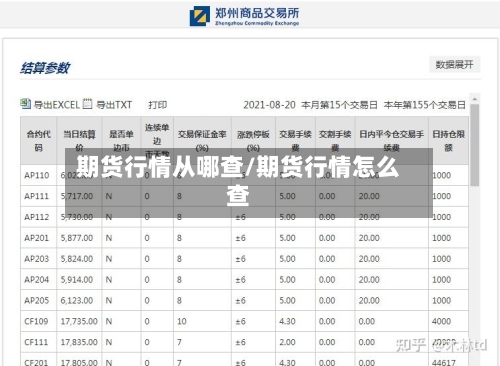The width and height of the screenshot is (500, 366).
Task: Click the 合约代码 column header
Action: coord(39,141)
